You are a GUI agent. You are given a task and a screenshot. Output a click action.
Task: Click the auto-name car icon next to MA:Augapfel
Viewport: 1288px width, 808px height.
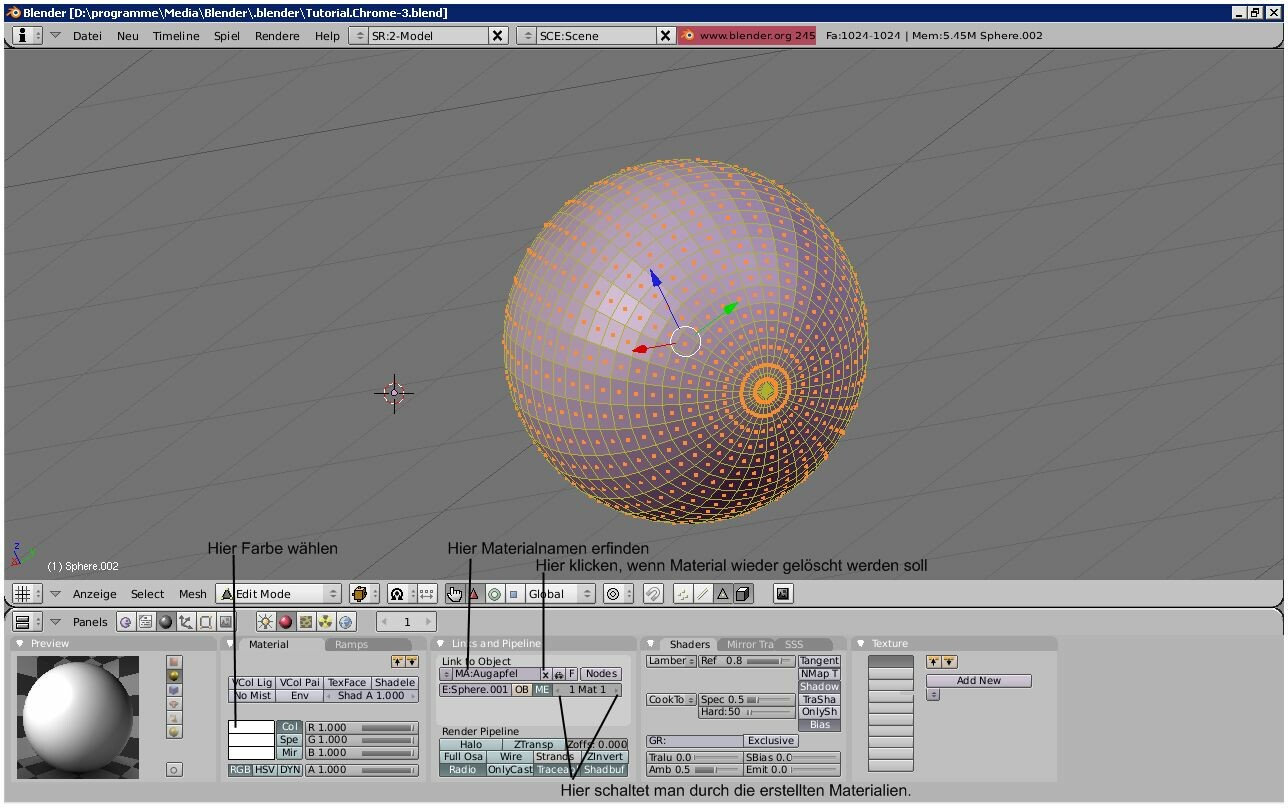(559, 674)
